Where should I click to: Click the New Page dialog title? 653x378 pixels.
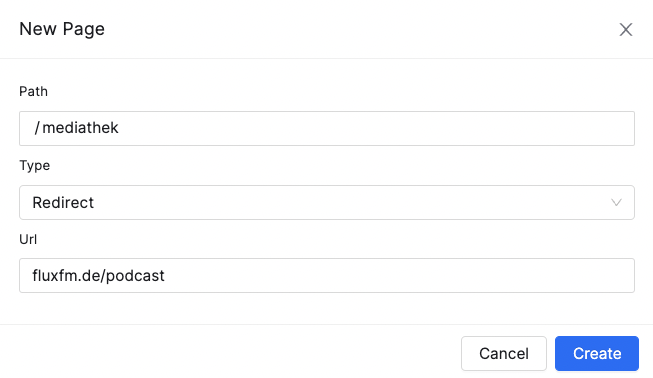click(62, 29)
